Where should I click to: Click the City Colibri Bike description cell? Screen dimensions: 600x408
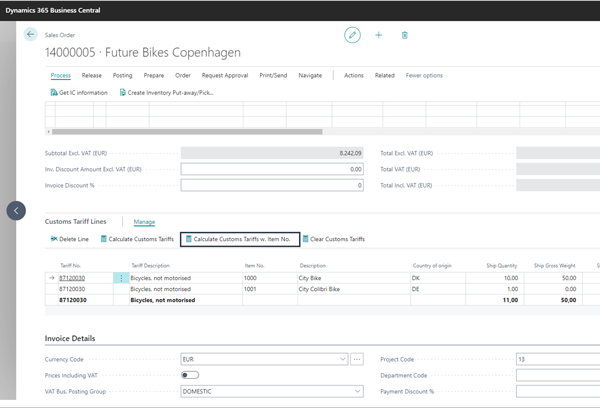(354, 289)
